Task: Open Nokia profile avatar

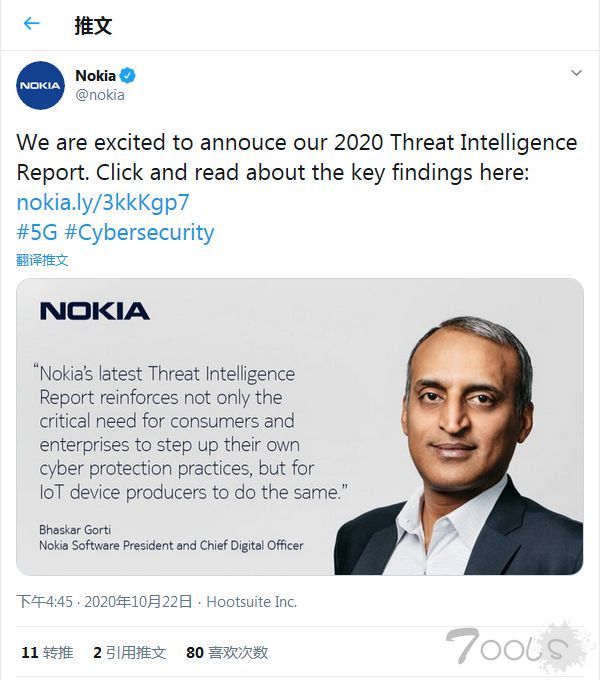Action: point(40,85)
